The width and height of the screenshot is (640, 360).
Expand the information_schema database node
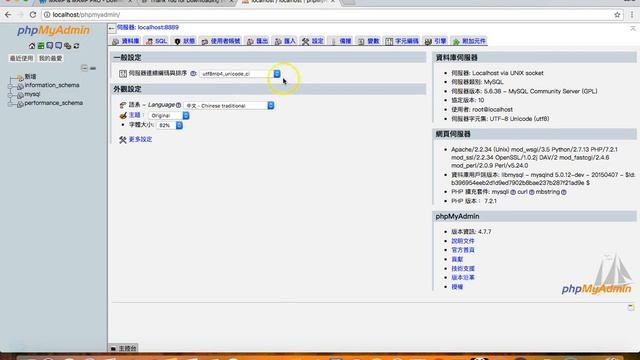[x=10, y=86]
